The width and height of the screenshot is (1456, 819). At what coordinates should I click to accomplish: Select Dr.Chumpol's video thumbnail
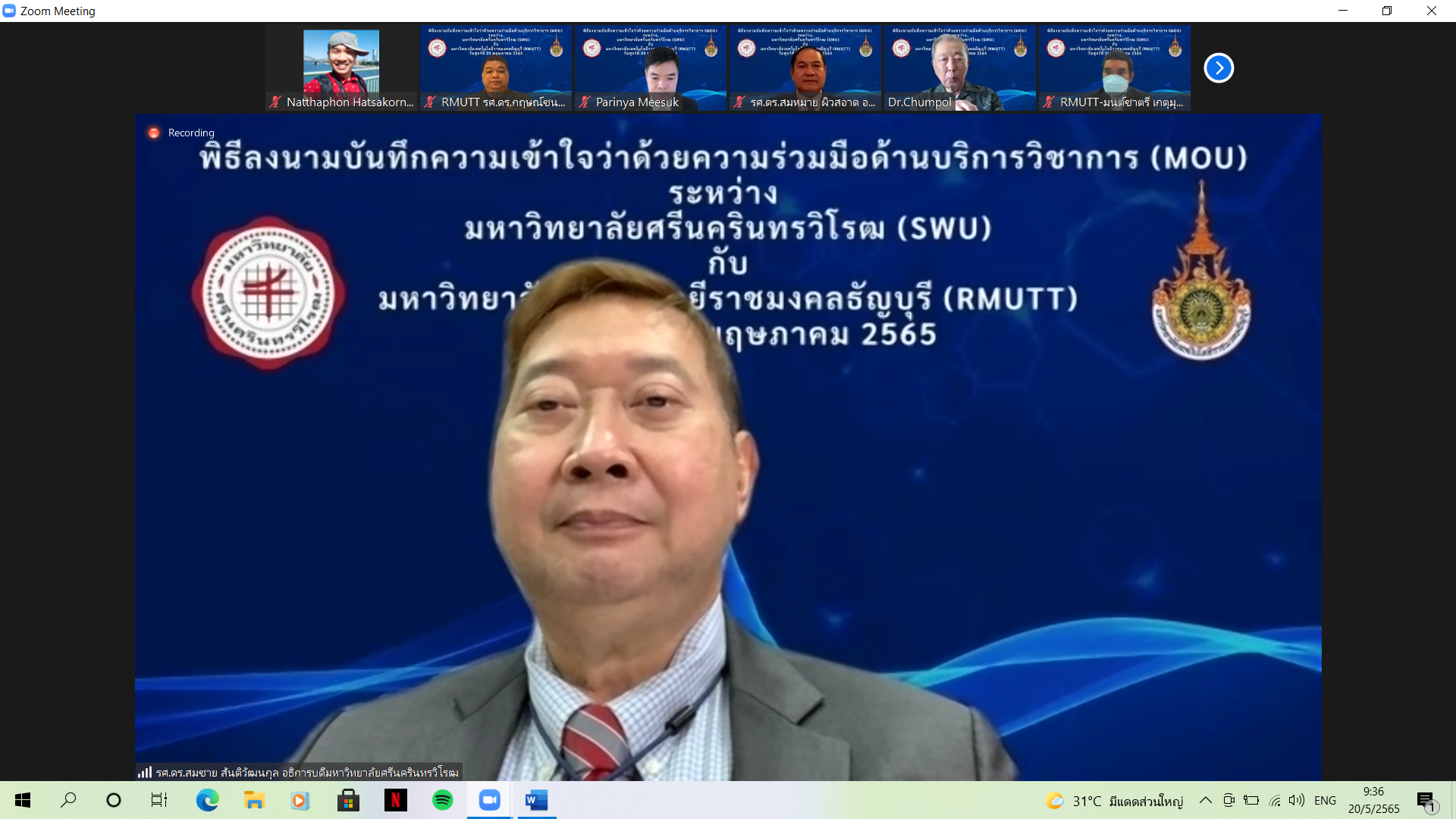tap(960, 68)
